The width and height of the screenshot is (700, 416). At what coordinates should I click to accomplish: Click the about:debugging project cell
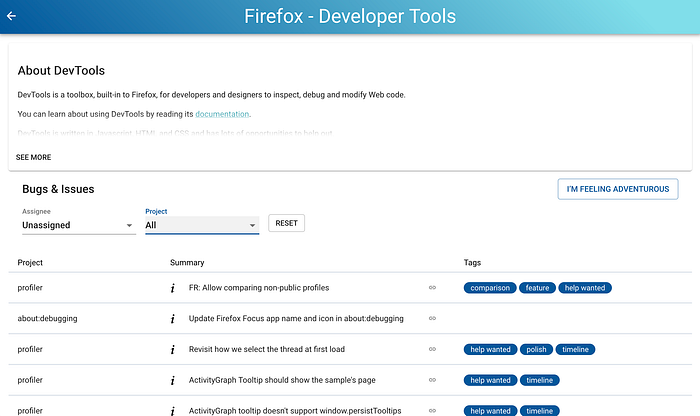pyautogui.click(x=47, y=319)
